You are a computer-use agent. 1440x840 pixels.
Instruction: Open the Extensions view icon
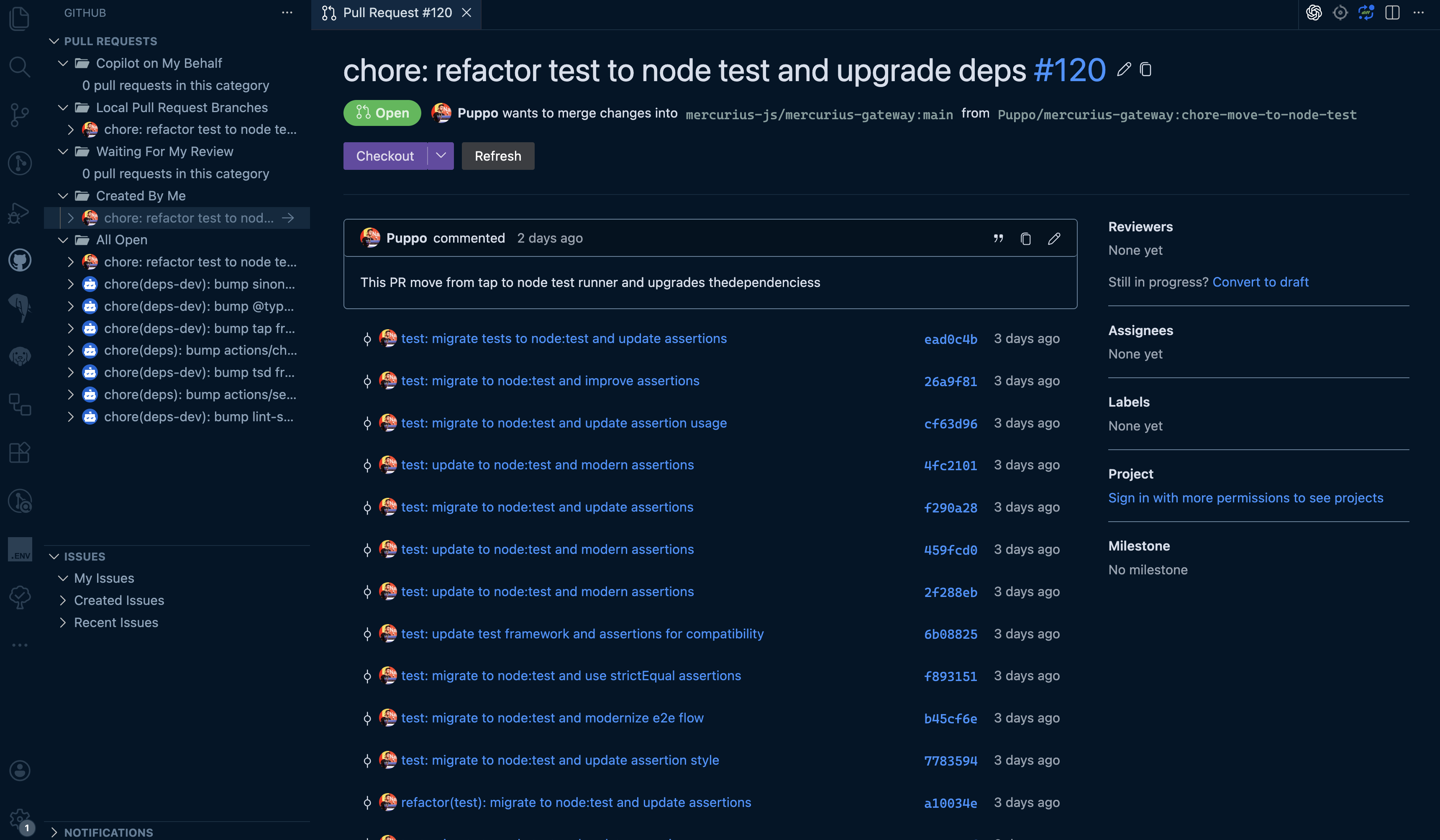tap(19, 453)
